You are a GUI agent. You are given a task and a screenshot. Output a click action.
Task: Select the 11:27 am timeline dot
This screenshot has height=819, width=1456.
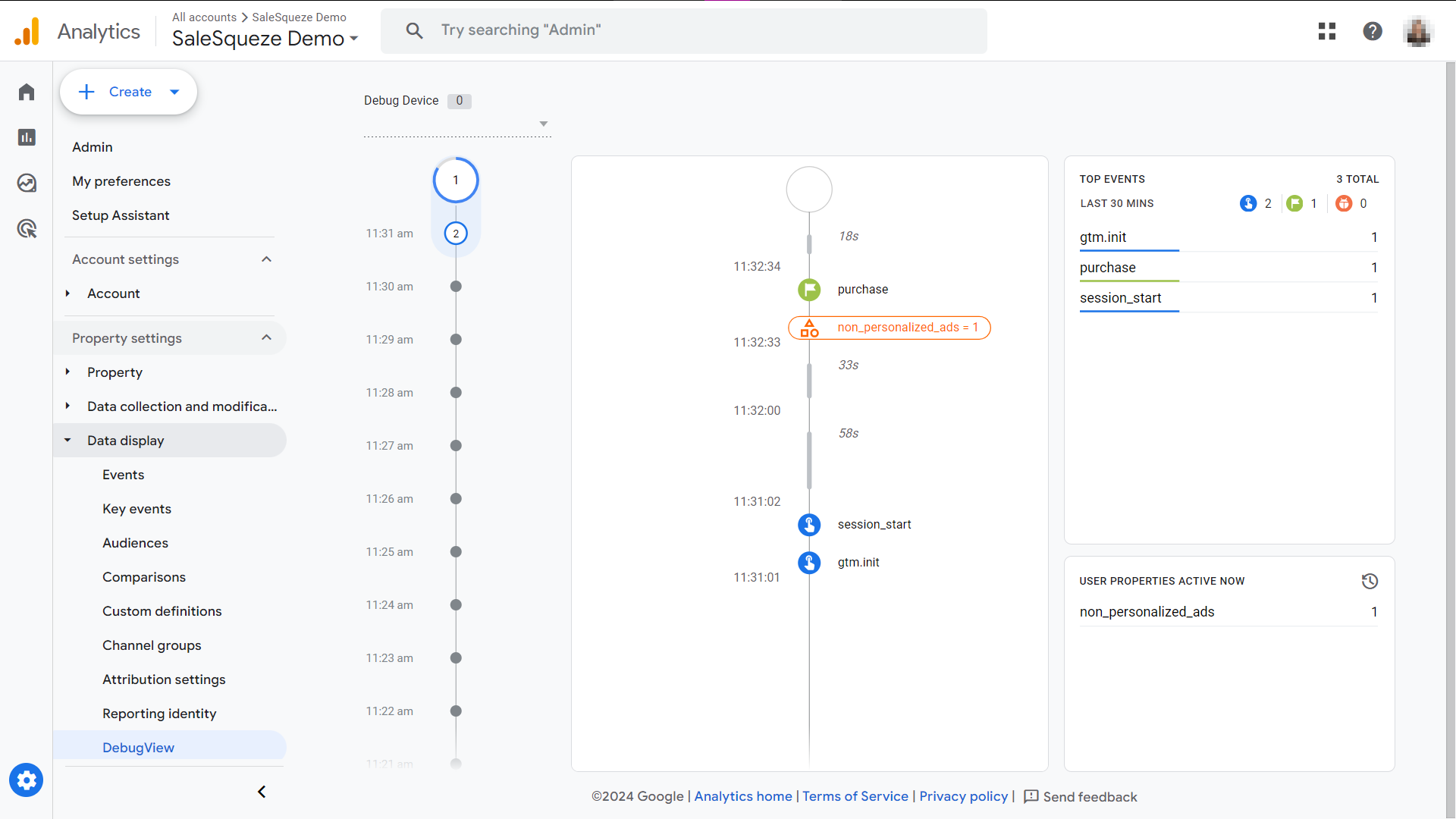[456, 446]
